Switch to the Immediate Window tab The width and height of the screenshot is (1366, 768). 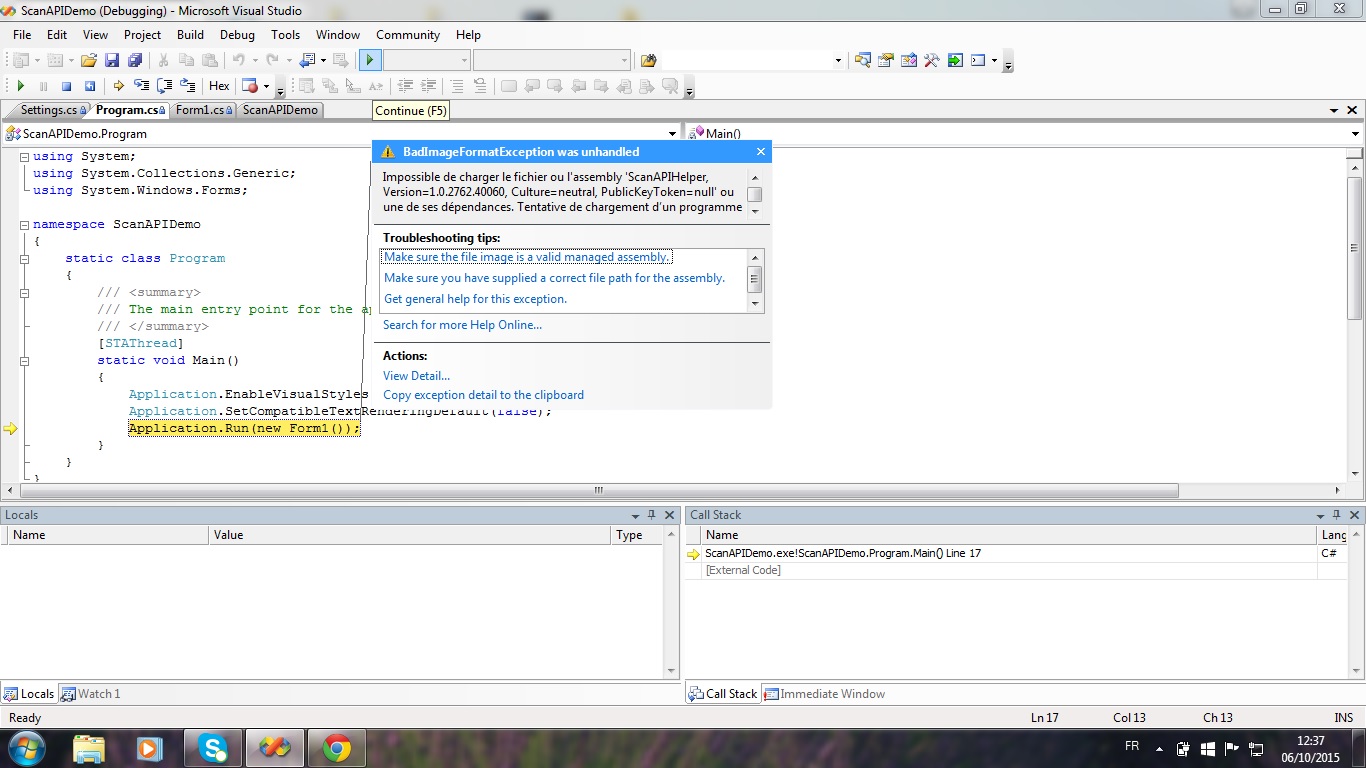825,694
